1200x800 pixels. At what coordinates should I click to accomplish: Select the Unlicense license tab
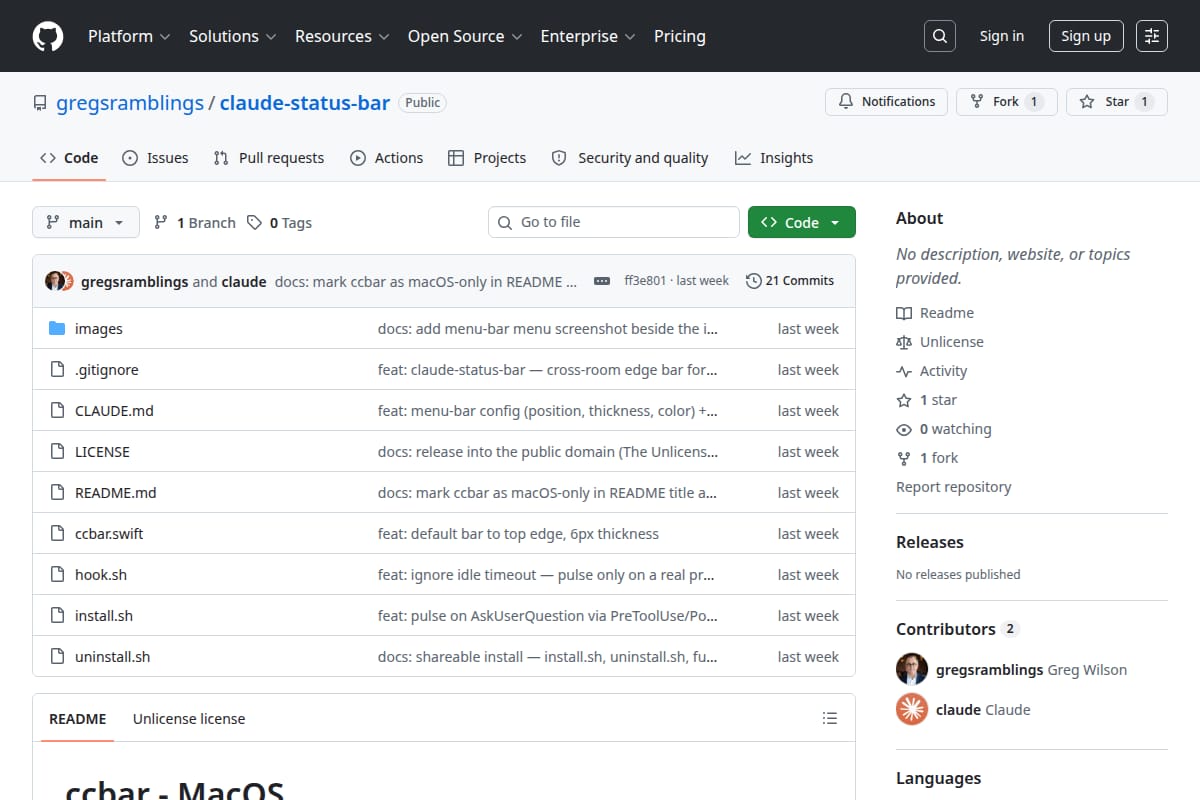189,718
